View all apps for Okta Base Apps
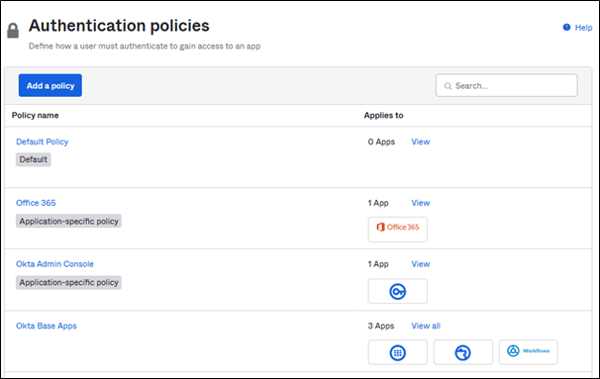Screen dimensions: 600x379 click(426, 326)
